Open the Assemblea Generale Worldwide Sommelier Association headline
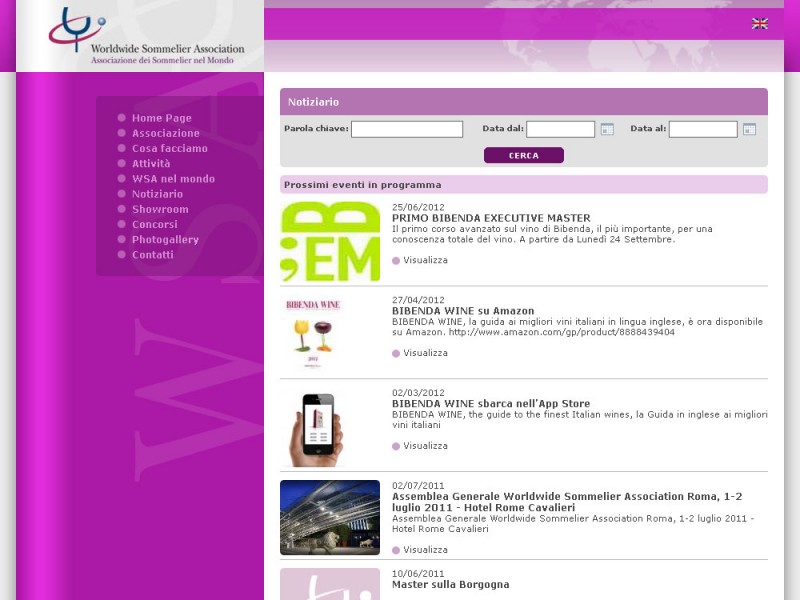This screenshot has height=600, width=800. [567, 502]
